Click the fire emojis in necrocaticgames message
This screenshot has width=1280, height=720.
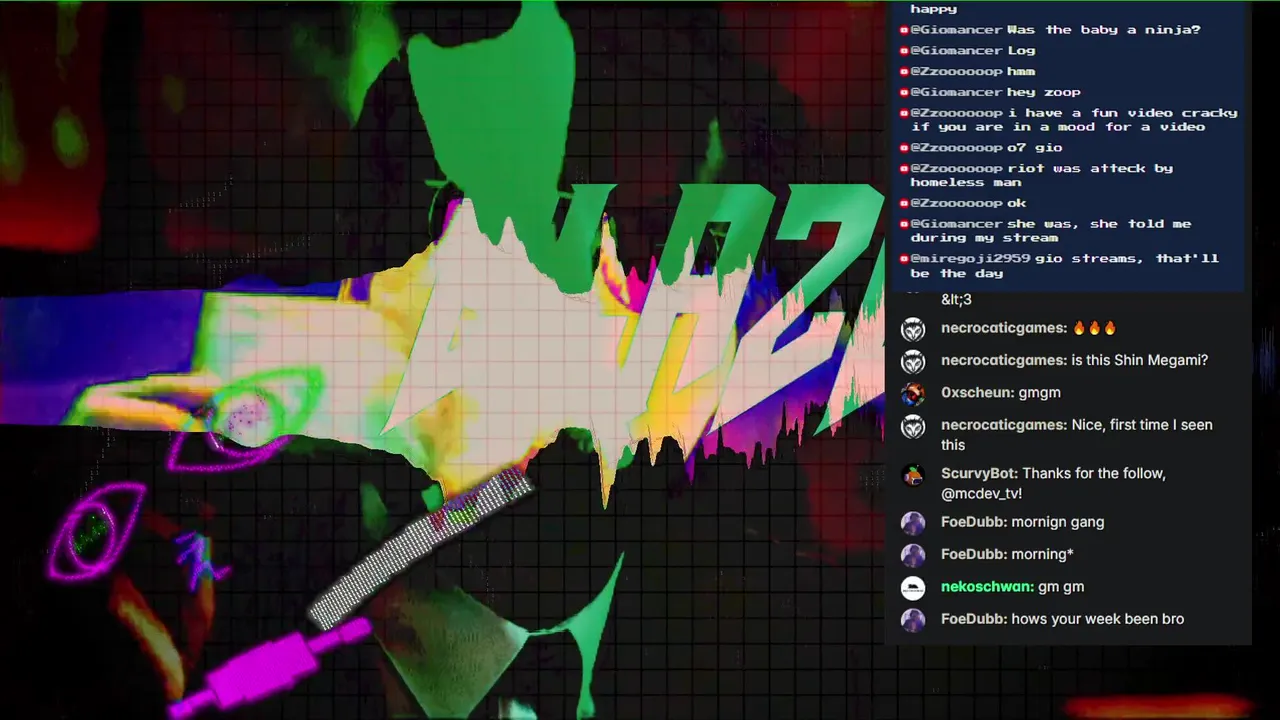point(1094,328)
